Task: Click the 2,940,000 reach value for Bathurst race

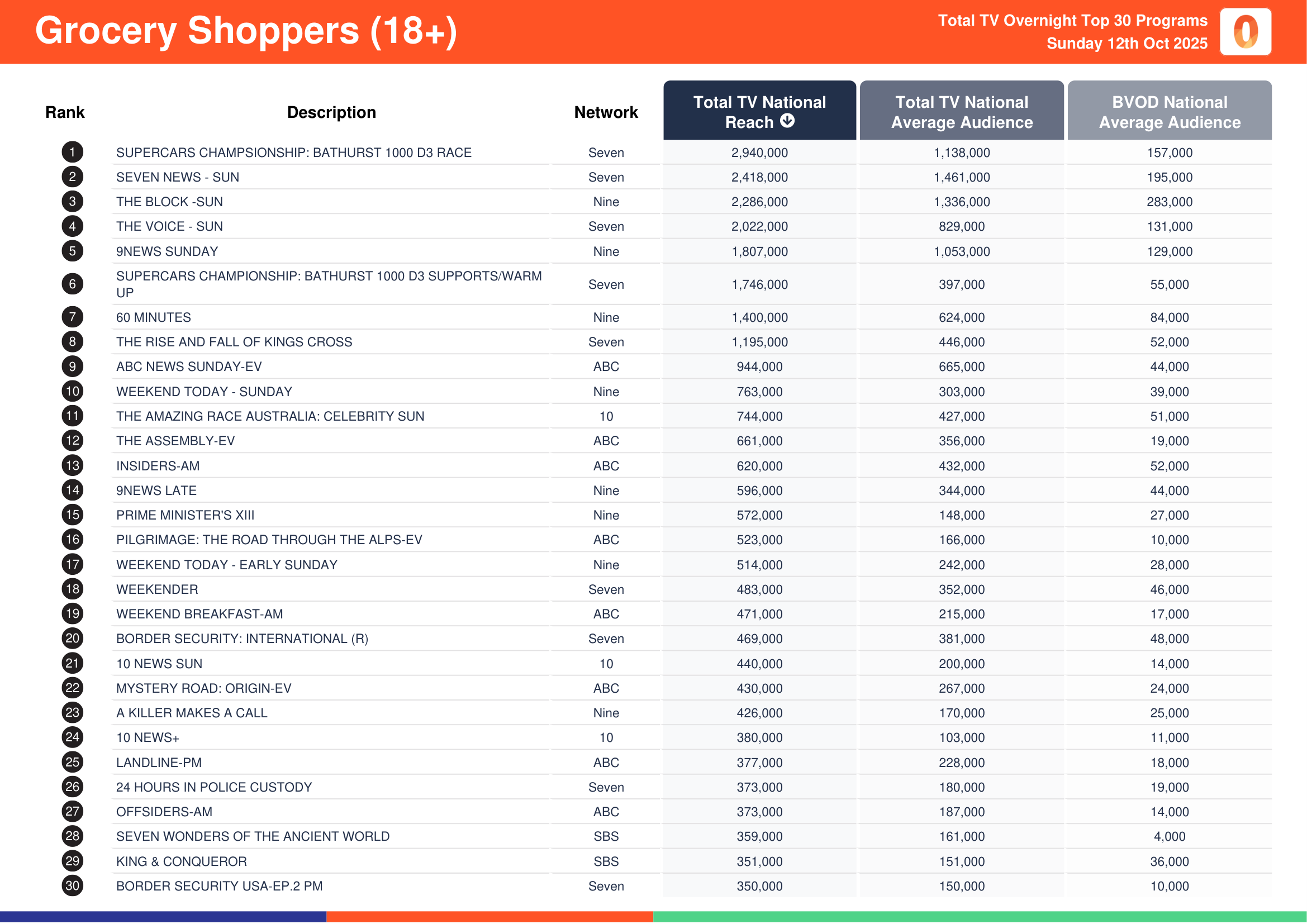Action: tap(759, 153)
